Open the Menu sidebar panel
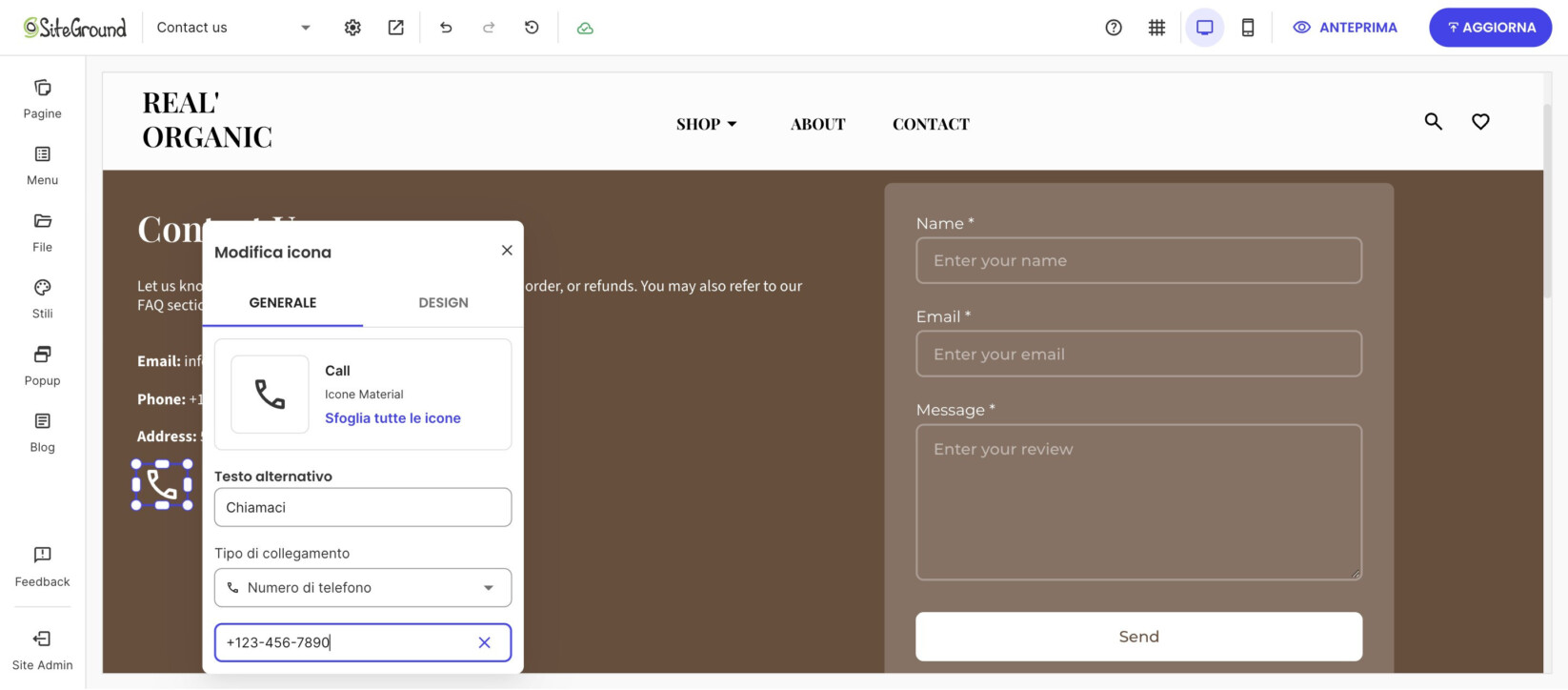This screenshot has width=1568, height=690. tap(42, 166)
